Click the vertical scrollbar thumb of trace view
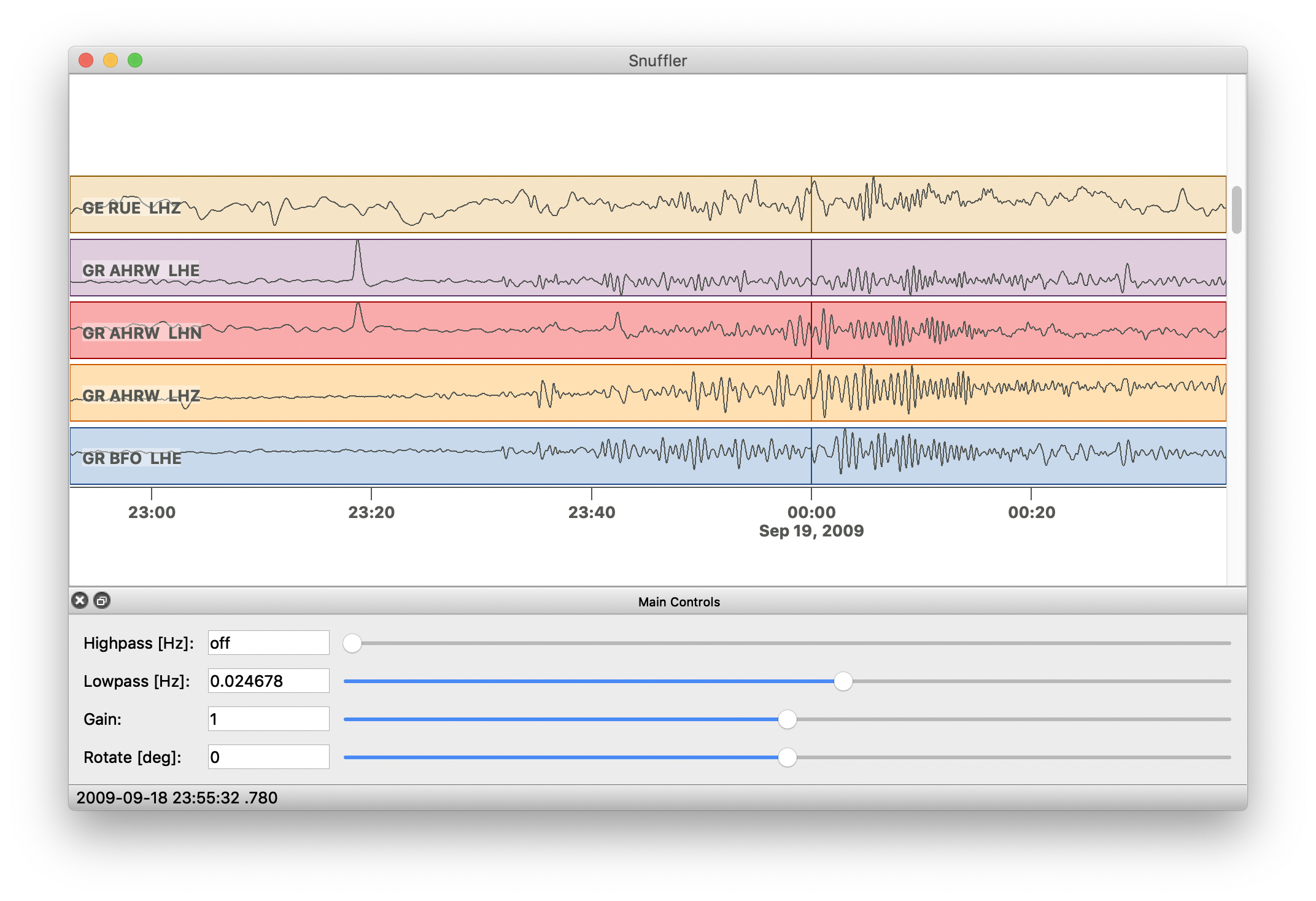 pos(1236,209)
